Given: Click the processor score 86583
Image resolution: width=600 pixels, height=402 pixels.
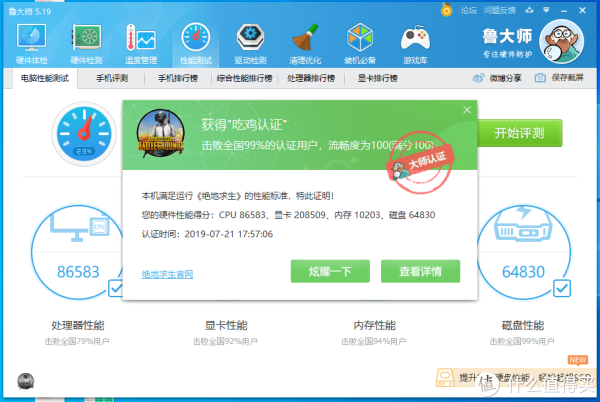Looking at the screenshot, I should (x=78, y=272).
